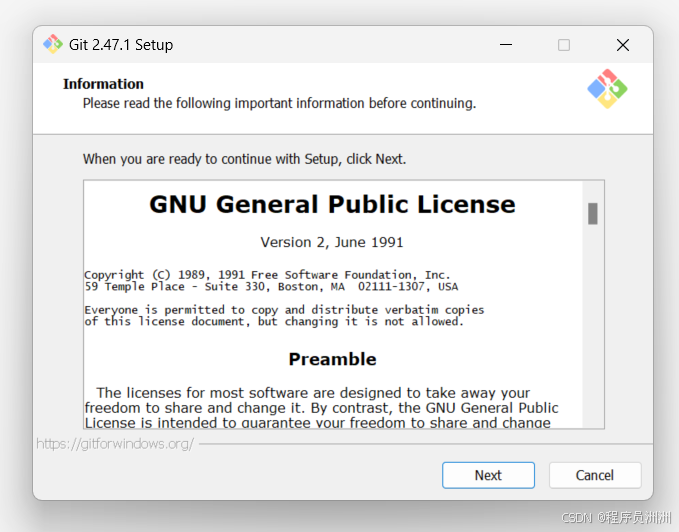This screenshot has width=679, height=532.
Task: Click the 'Everyone is permitted to copy' line
Action: (284, 310)
